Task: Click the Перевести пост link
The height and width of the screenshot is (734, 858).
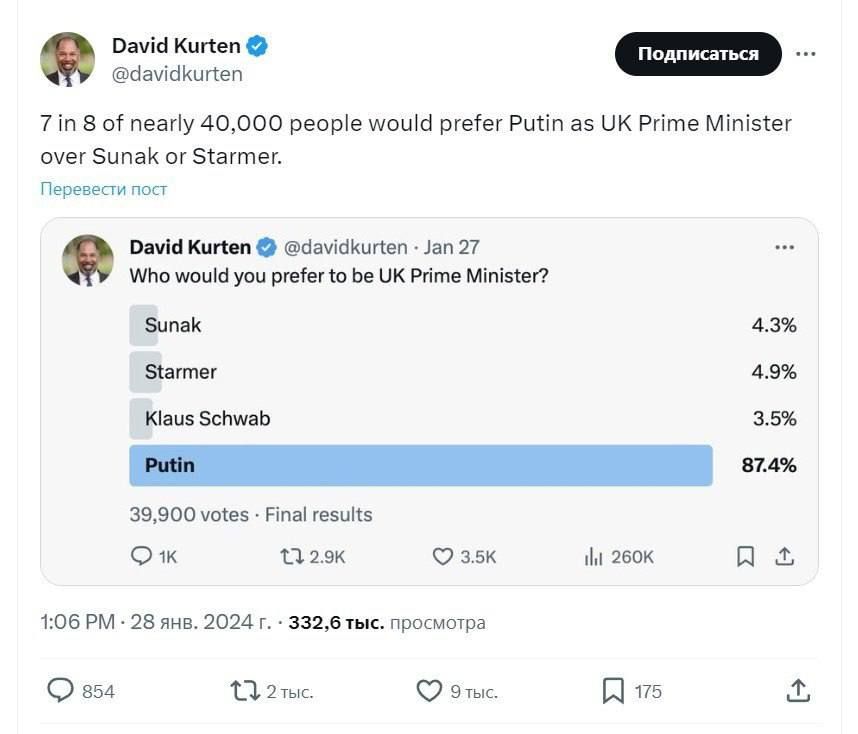Action: tap(101, 188)
